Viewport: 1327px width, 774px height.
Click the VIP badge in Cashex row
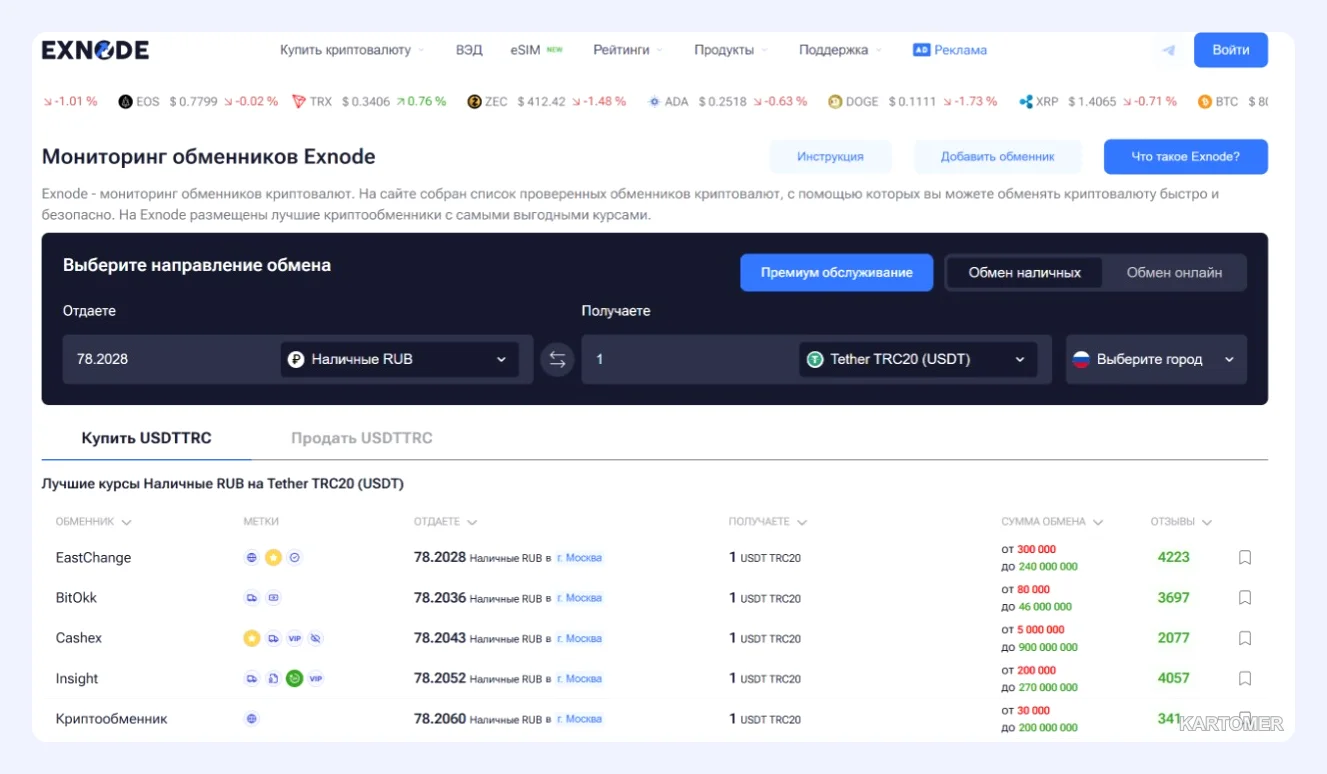tap(294, 638)
